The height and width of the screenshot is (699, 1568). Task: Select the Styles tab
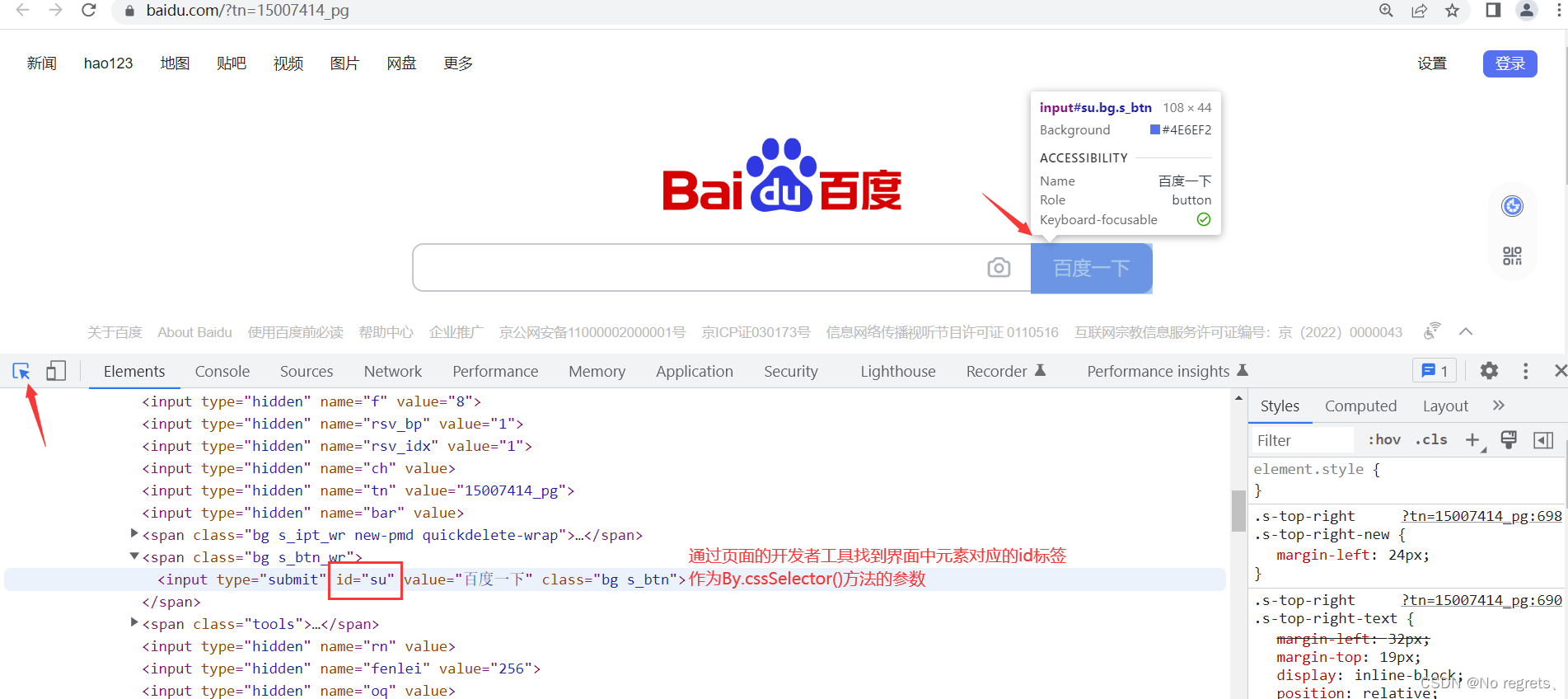[1280, 406]
